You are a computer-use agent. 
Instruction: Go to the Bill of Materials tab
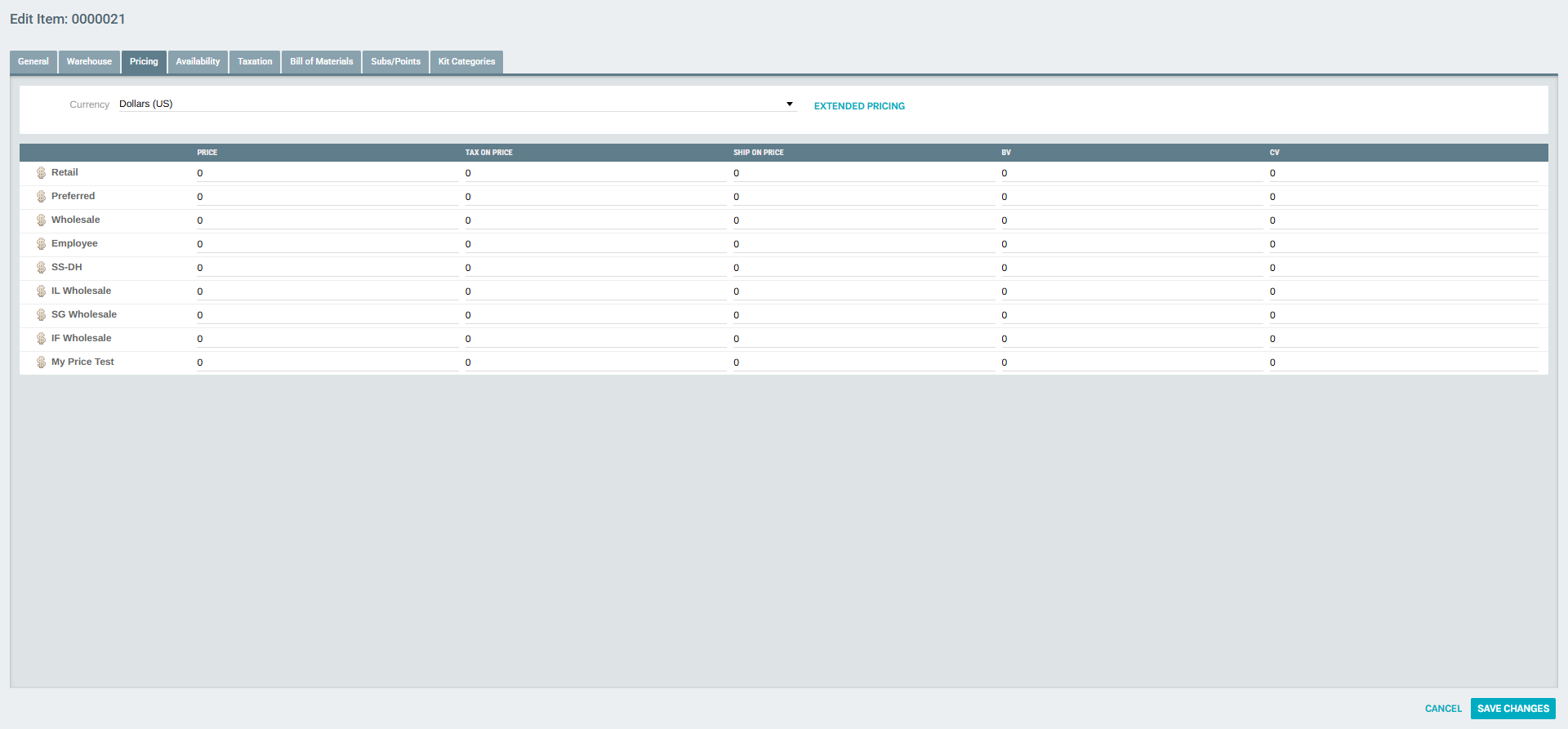(321, 62)
